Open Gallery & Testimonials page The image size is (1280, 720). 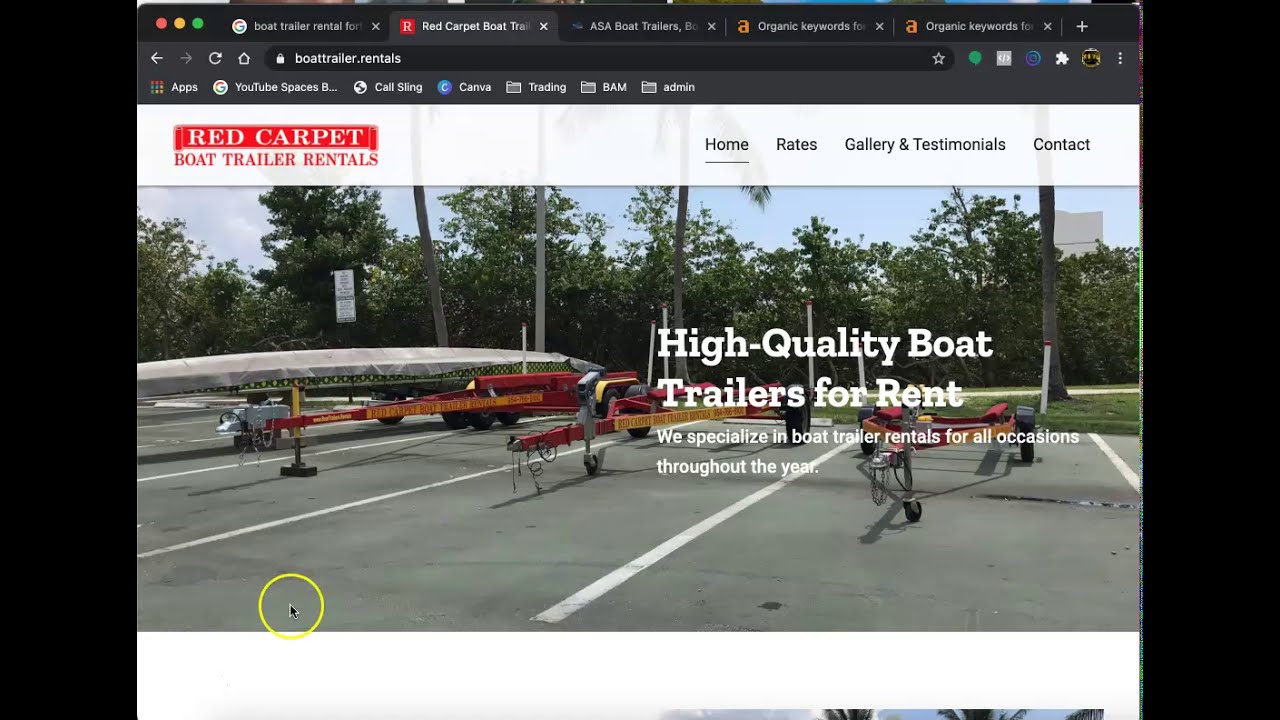[x=925, y=145]
